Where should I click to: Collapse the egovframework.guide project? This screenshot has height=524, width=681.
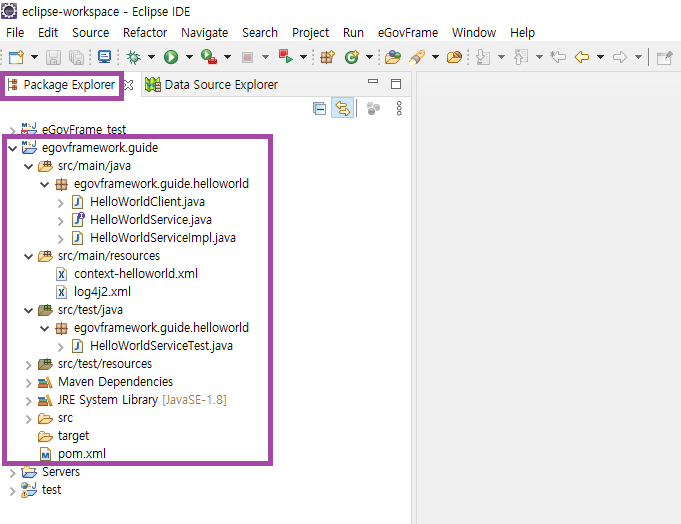point(13,148)
